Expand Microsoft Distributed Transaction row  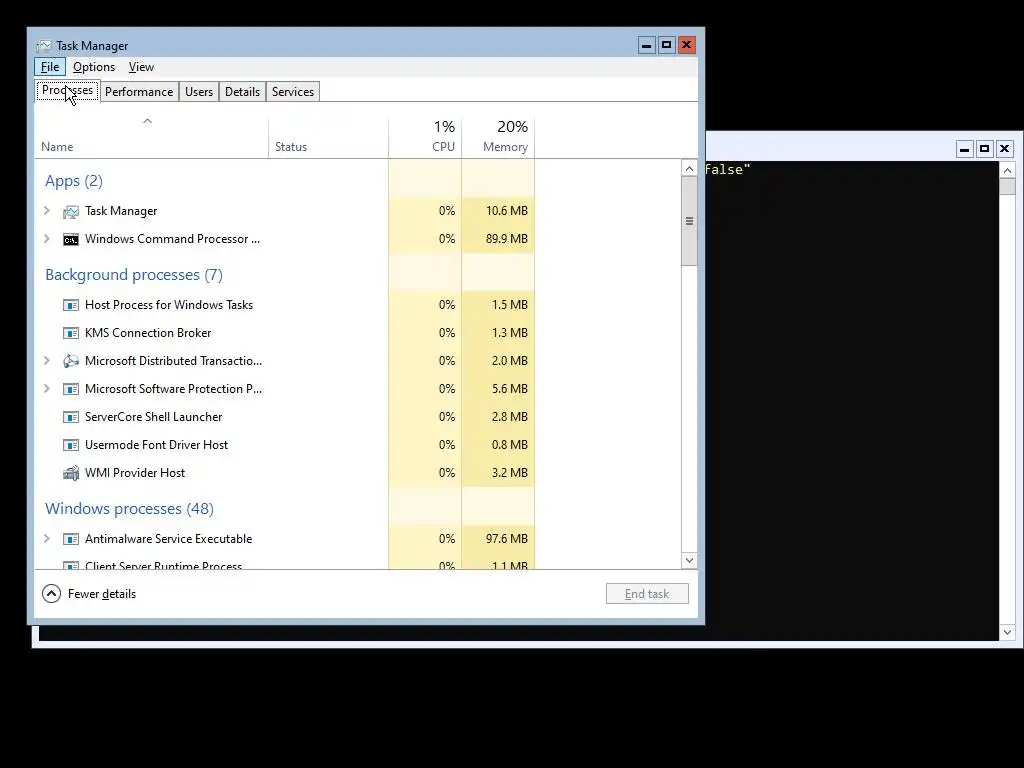46,360
